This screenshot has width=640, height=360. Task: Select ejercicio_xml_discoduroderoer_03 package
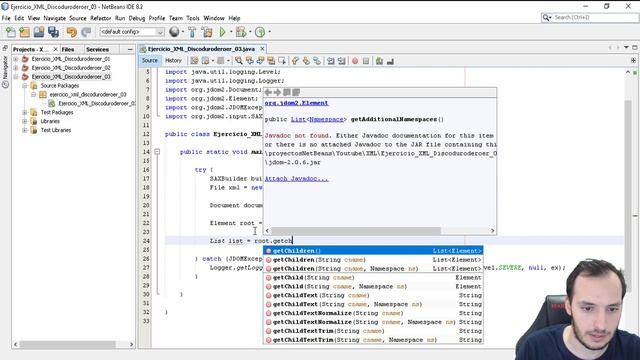[x=88, y=95]
